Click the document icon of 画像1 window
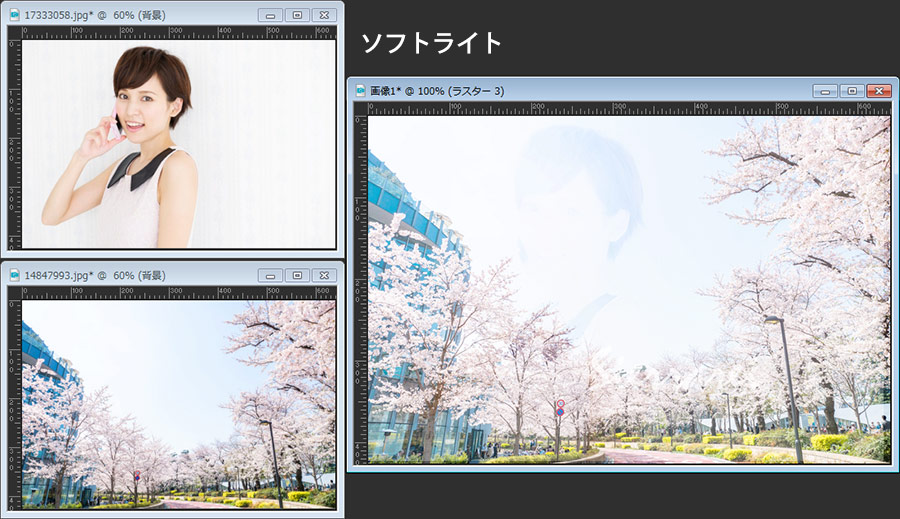The width and height of the screenshot is (900, 519). coord(360,90)
